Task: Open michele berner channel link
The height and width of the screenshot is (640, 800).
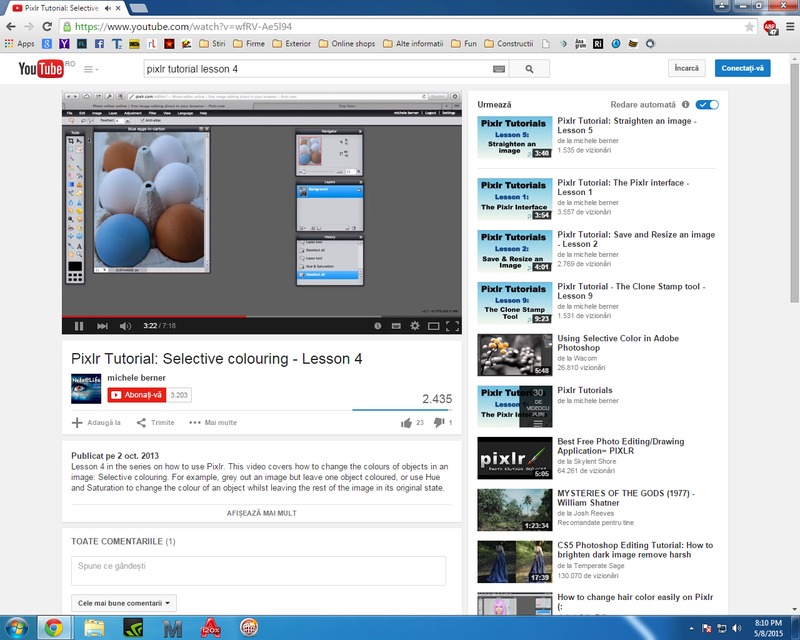Action: click(x=136, y=378)
